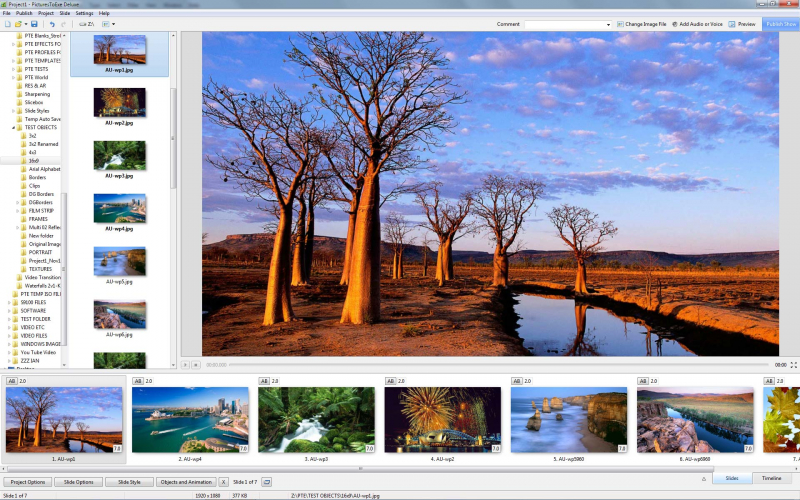Viewport: 800px width, 500px height.
Task: Click the file list view mode icon
Action: point(106,24)
